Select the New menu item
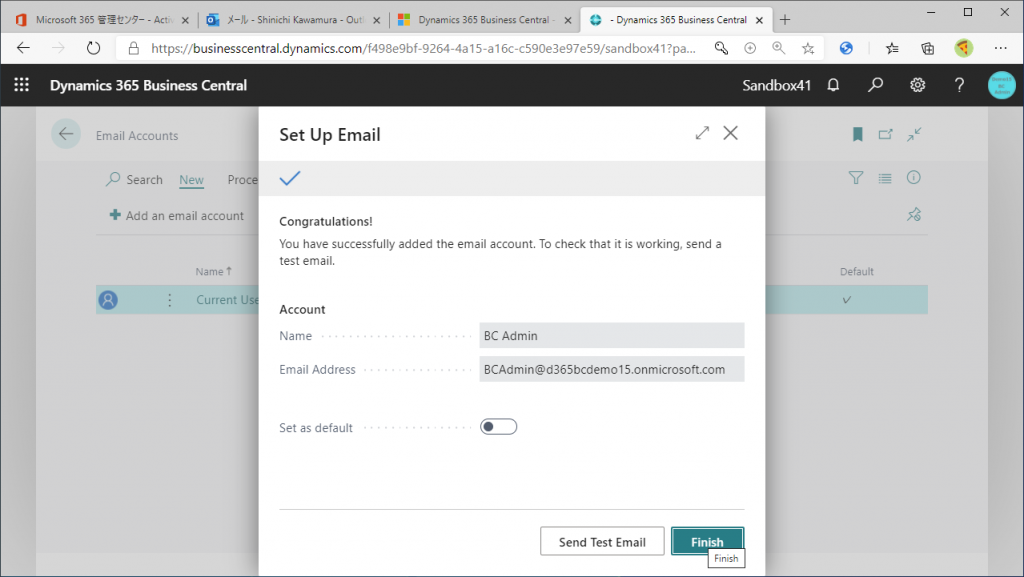 tap(191, 179)
